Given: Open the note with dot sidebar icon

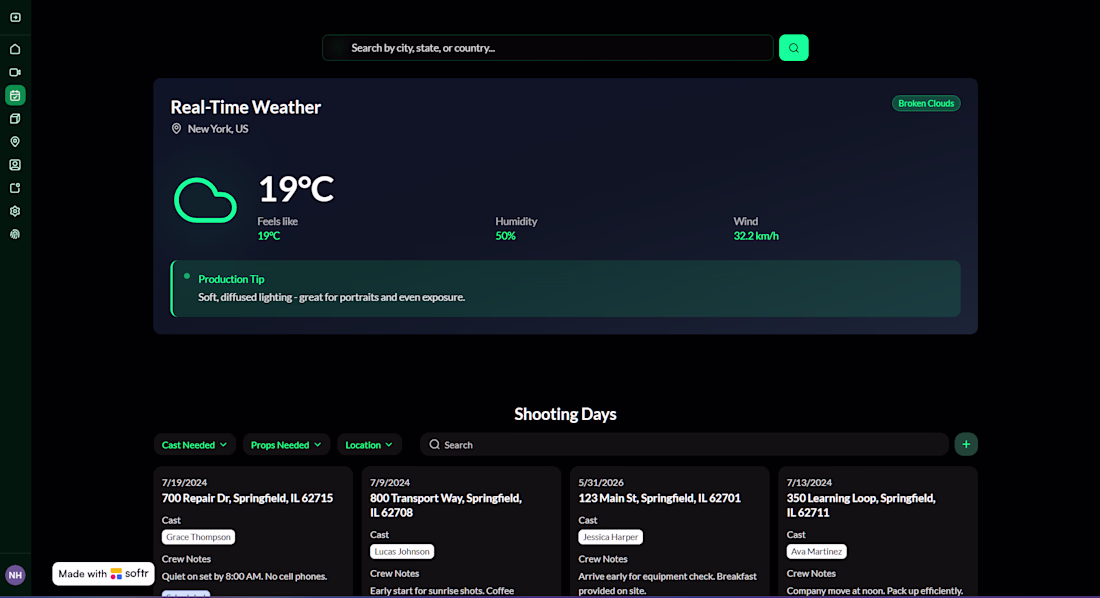Looking at the screenshot, I should click(15, 188).
